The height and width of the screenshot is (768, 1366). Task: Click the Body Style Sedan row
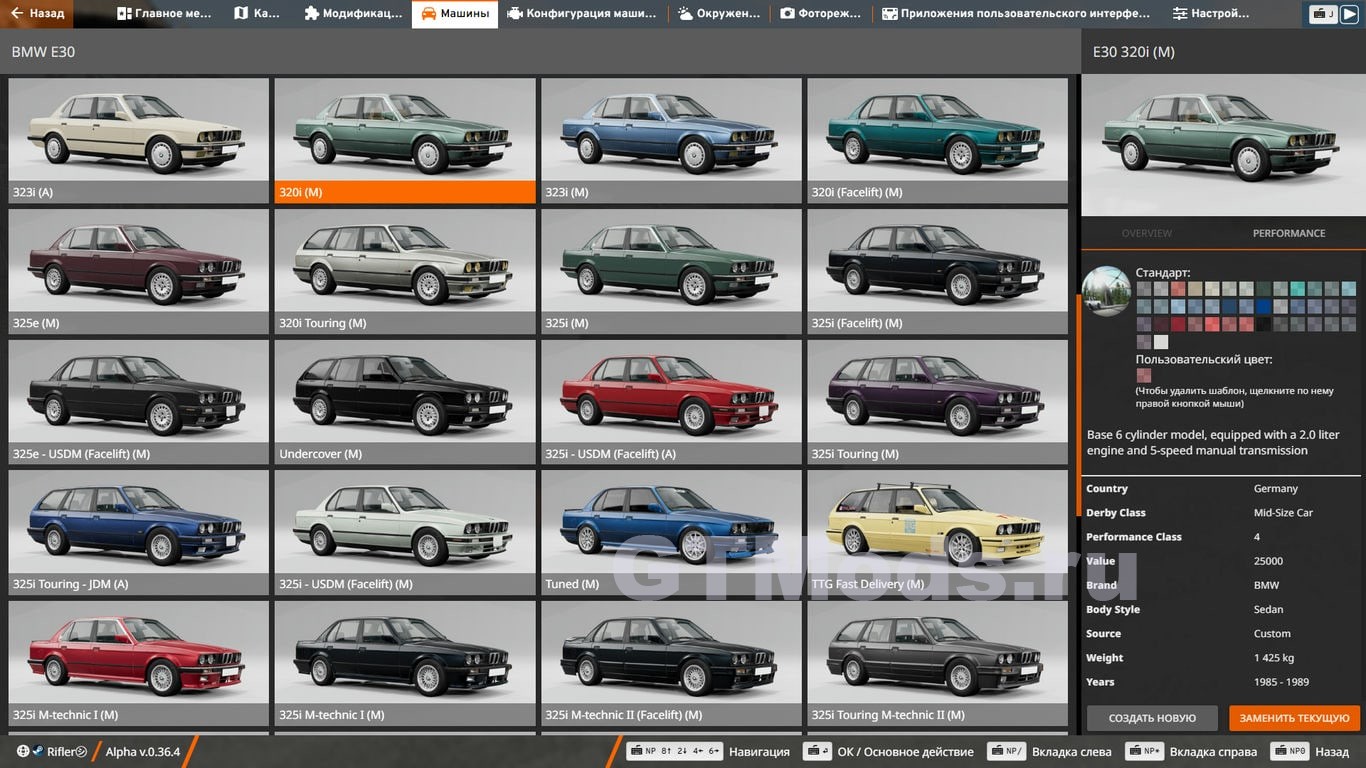(x=1223, y=609)
